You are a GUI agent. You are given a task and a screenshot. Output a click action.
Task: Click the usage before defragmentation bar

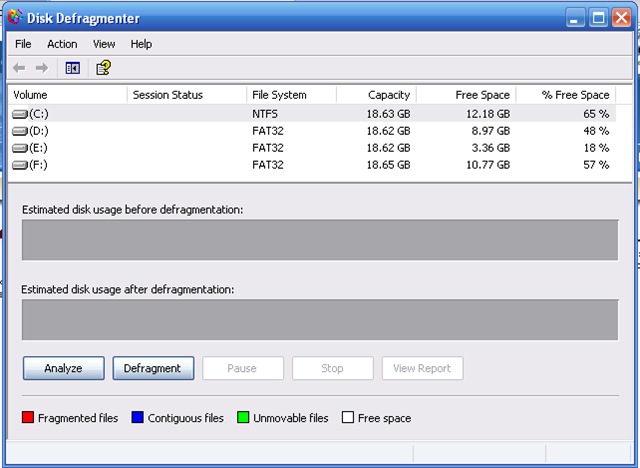(320, 240)
